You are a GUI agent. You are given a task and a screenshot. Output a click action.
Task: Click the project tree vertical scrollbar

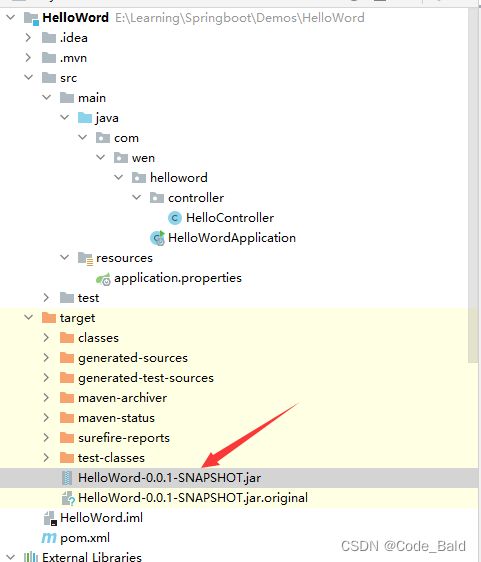coord(473,186)
